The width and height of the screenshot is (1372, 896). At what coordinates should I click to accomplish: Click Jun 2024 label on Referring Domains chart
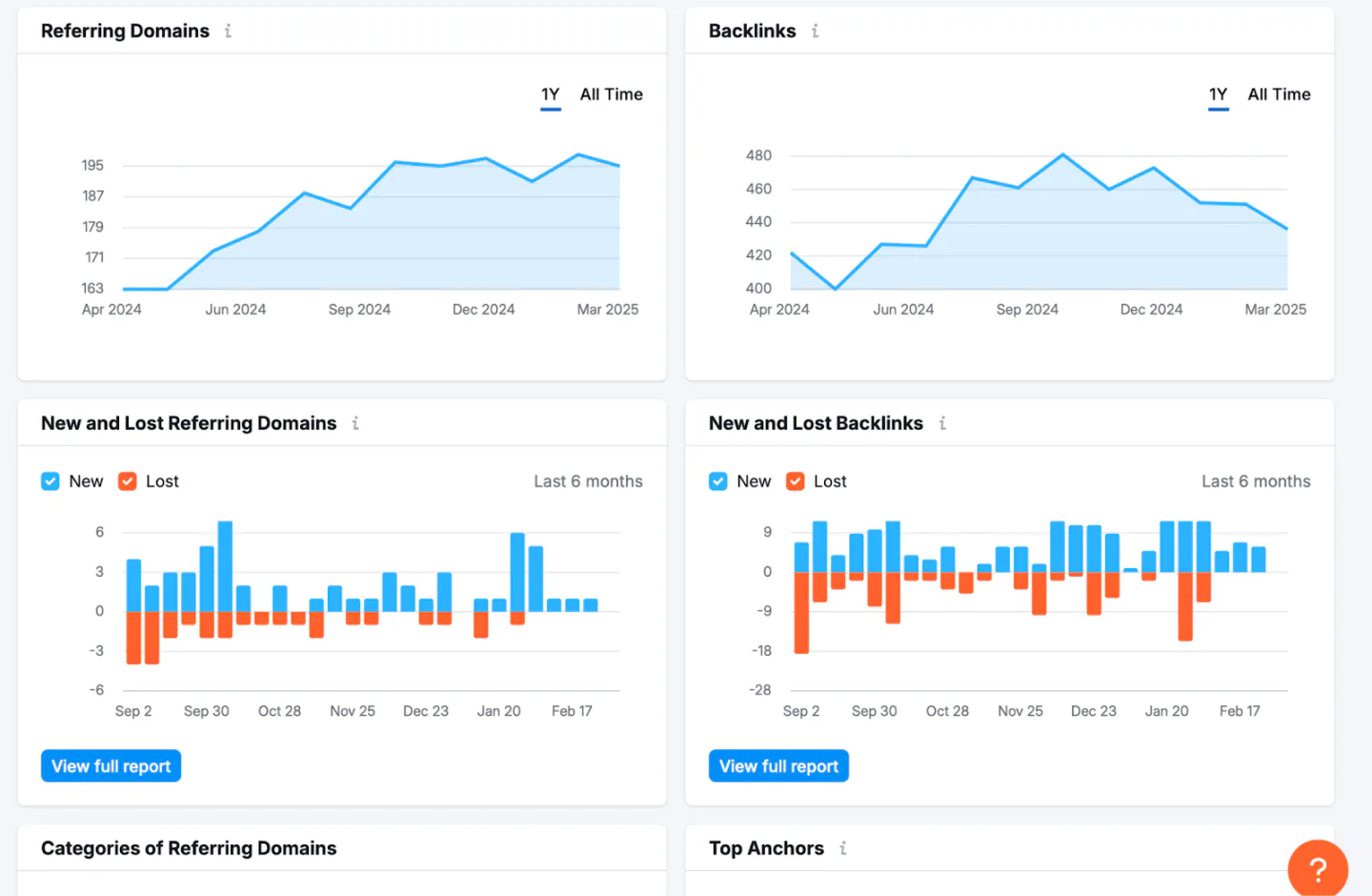pyautogui.click(x=235, y=310)
